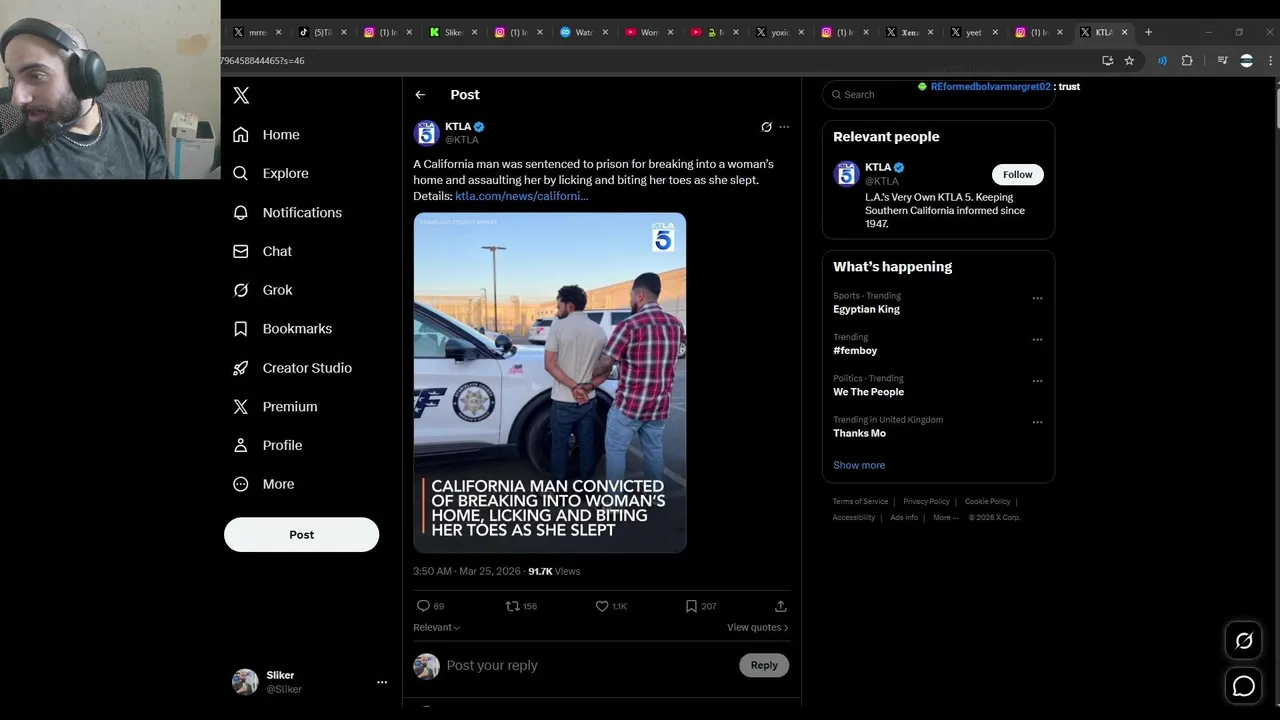Open the floating Grok button
The width and height of the screenshot is (1280, 720).
coord(1244,641)
